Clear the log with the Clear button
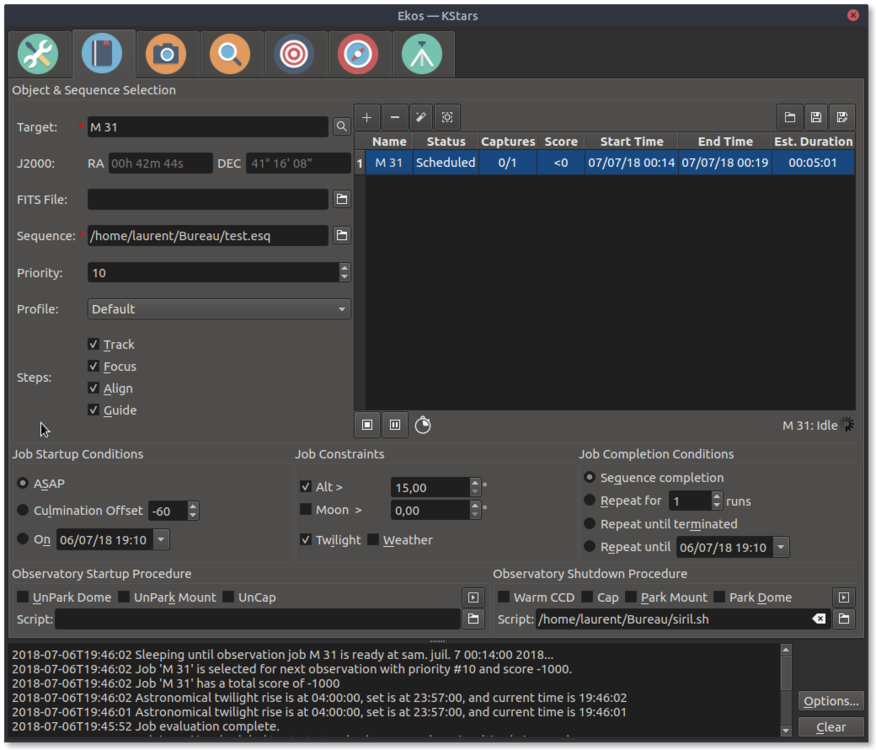 [x=830, y=727]
